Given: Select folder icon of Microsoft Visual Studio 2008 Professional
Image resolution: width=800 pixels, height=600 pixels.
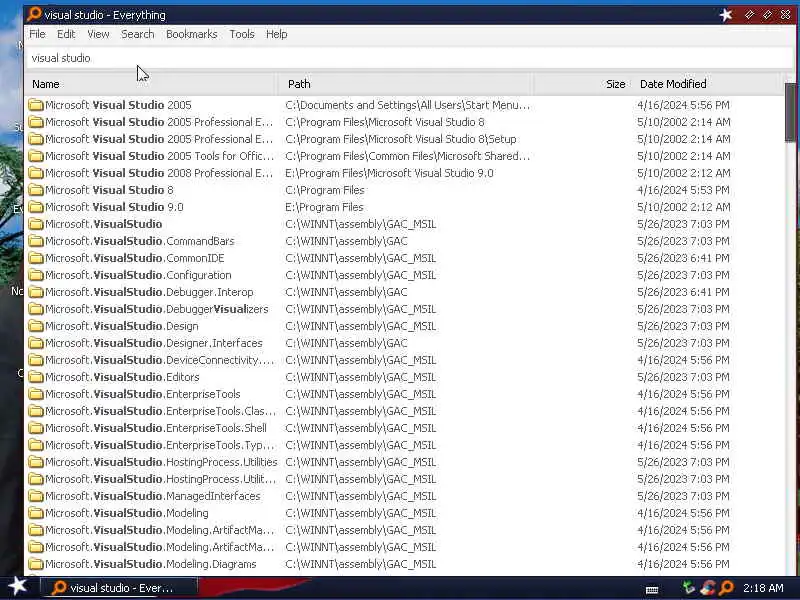Looking at the screenshot, I should pyautogui.click(x=36, y=173).
